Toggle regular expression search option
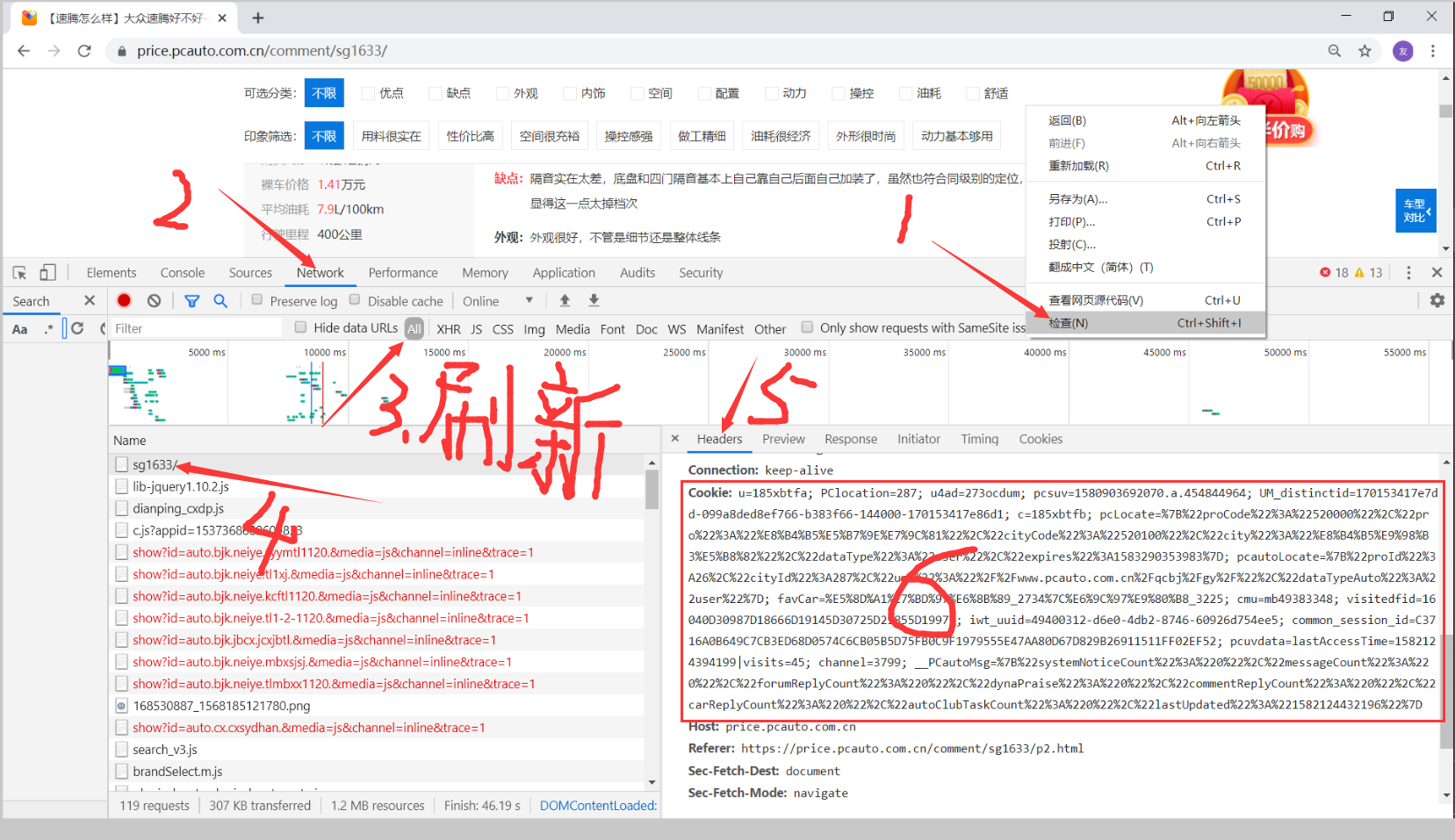 click(49, 329)
